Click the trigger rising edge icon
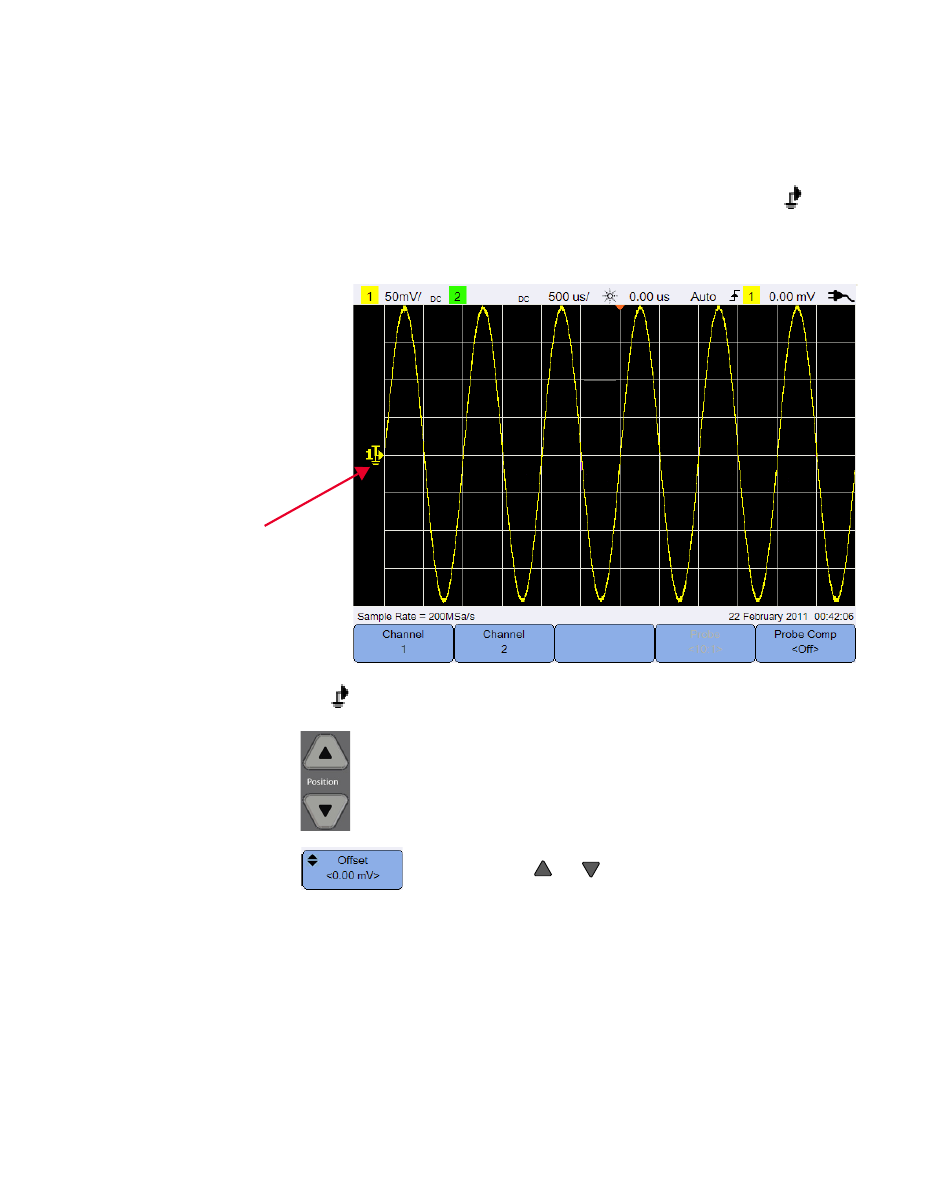Screen dimensions: 950x1177 [735, 296]
